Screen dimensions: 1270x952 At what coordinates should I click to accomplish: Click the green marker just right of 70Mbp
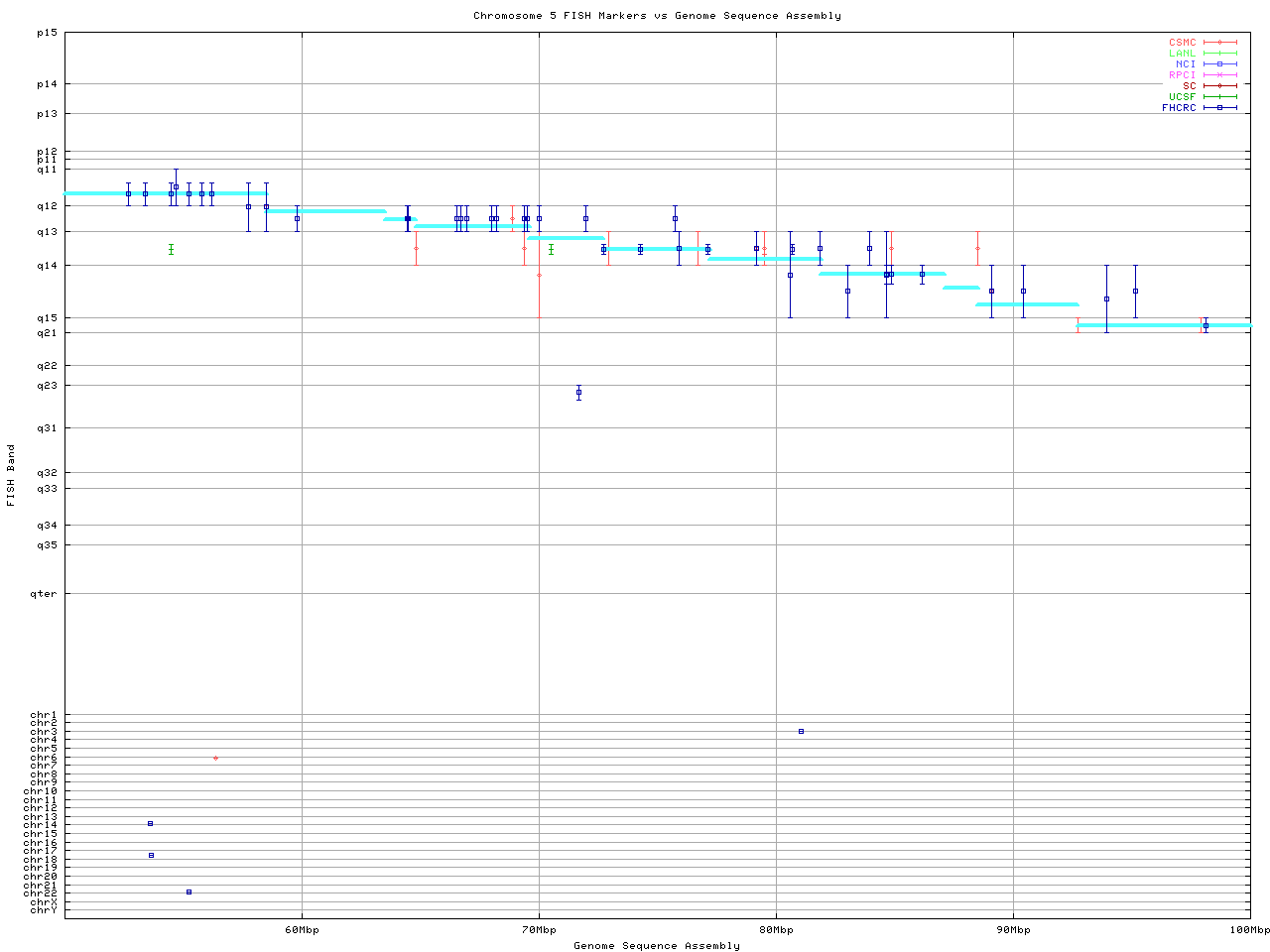(551, 249)
